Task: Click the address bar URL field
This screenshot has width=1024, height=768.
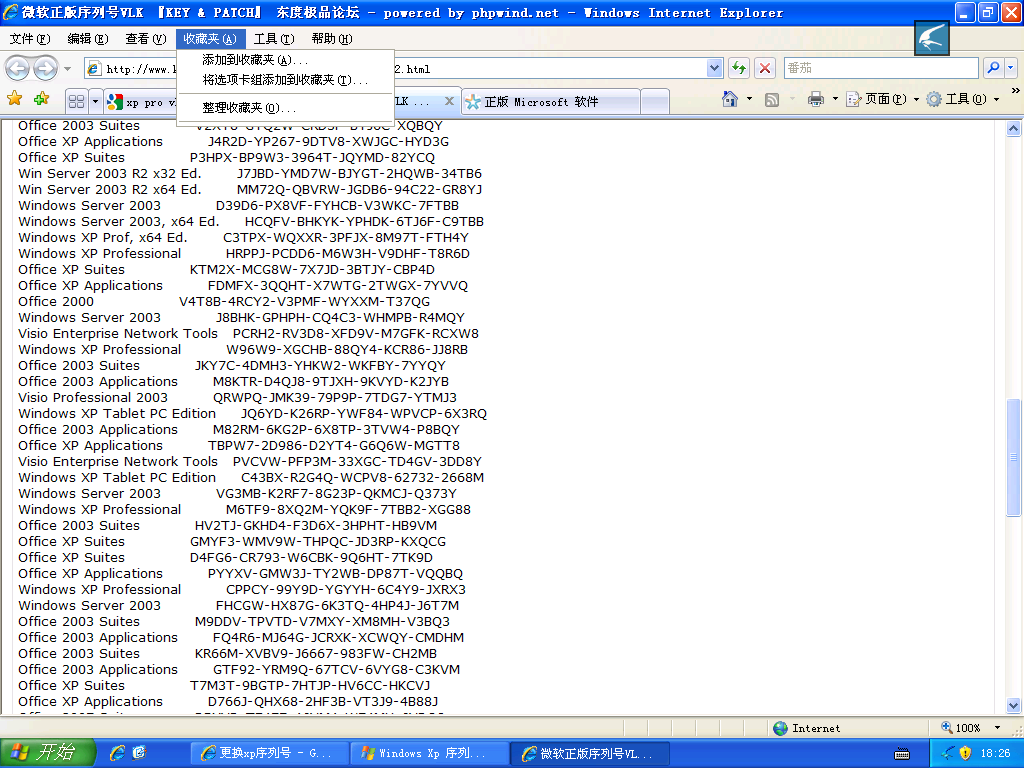Action: pos(395,69)
